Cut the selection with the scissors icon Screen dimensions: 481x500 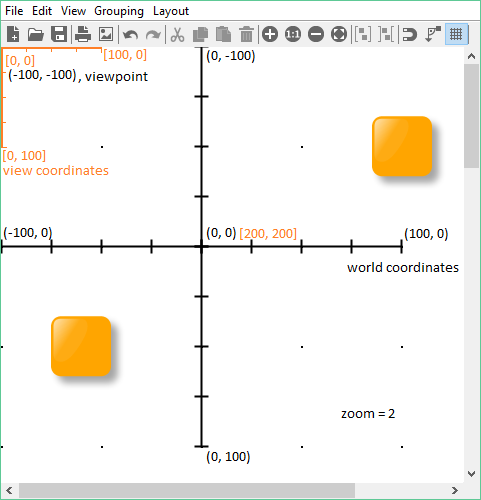(177, 34)
